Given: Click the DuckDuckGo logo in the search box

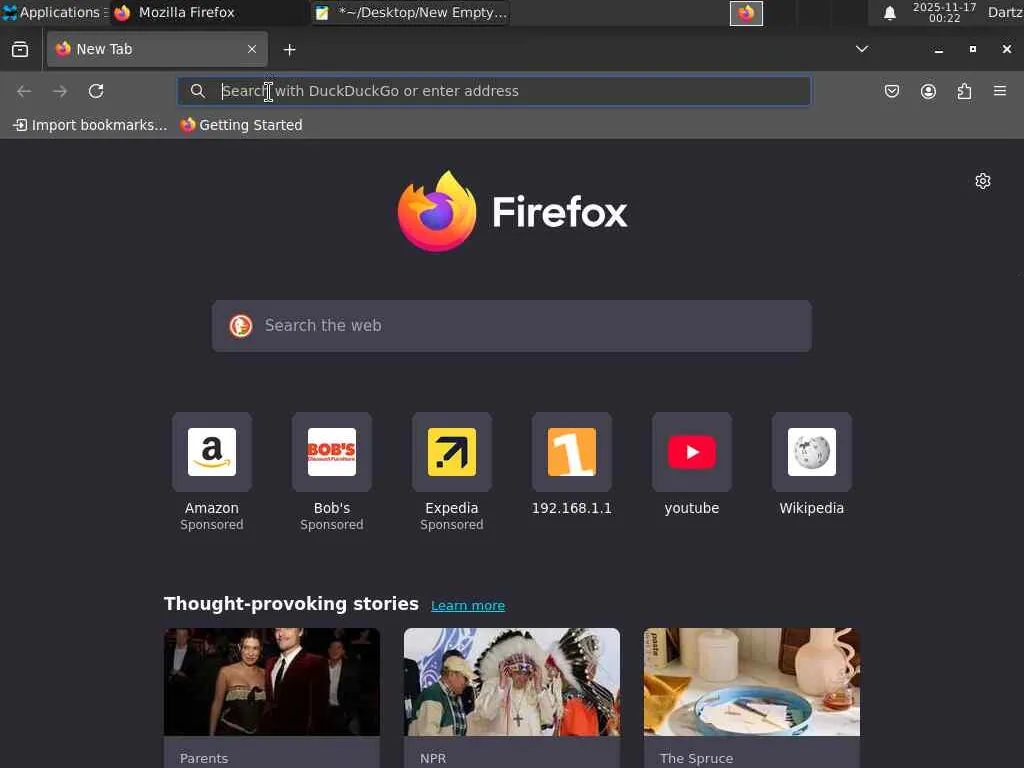Looking at the screenshot, I should pyautogui.click(x=240, y=325).
